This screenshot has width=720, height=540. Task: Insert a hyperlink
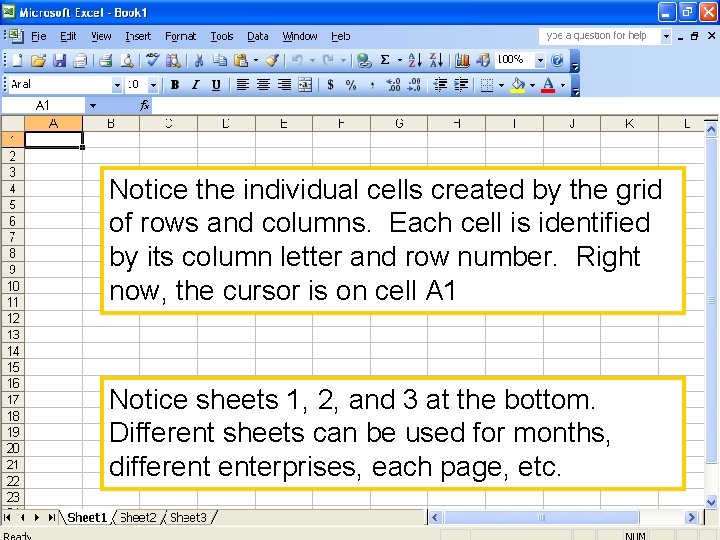click(x=364, y=60)
